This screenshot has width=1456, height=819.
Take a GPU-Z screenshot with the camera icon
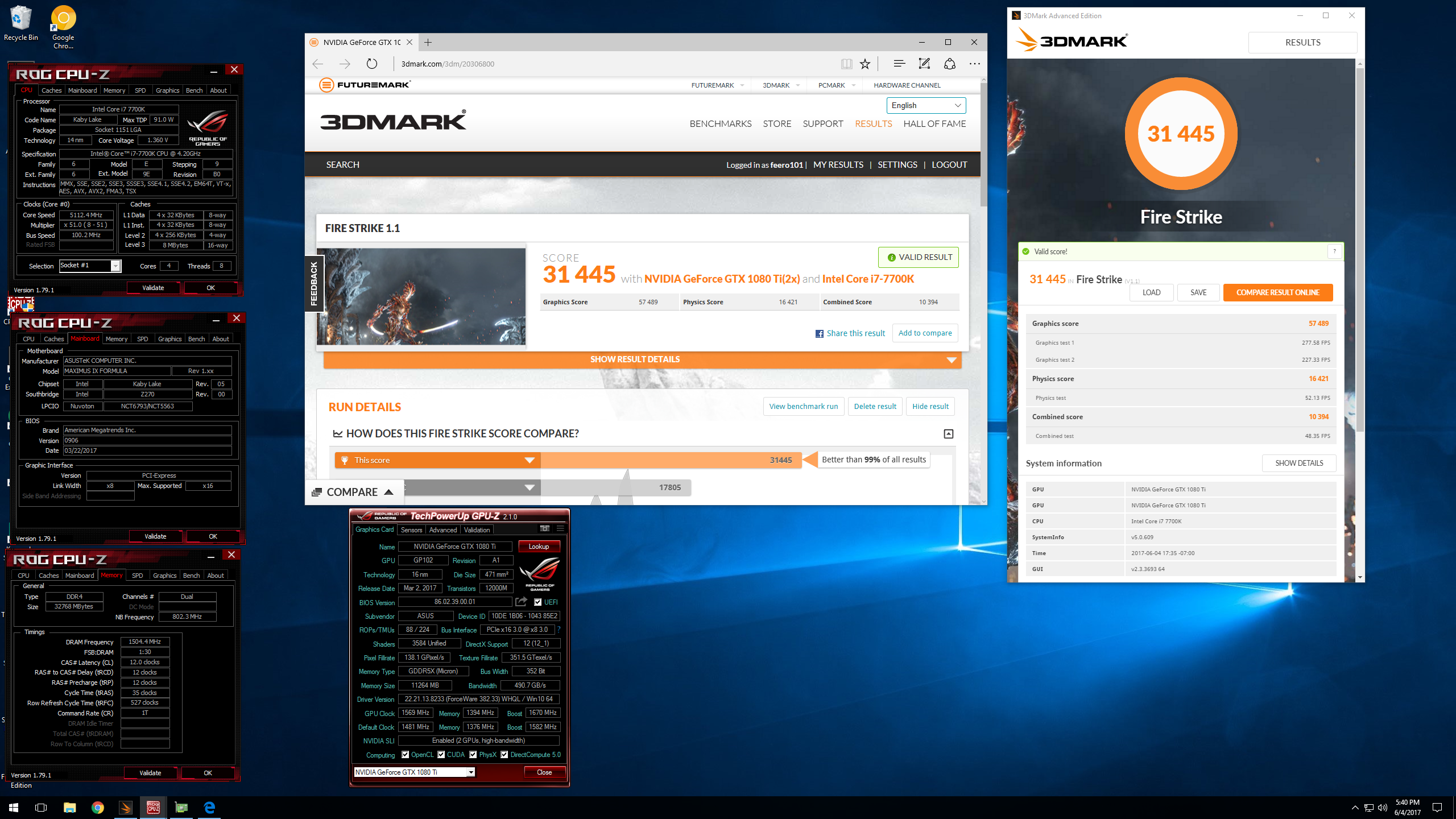pyautogui.click(x=545, y=529)
